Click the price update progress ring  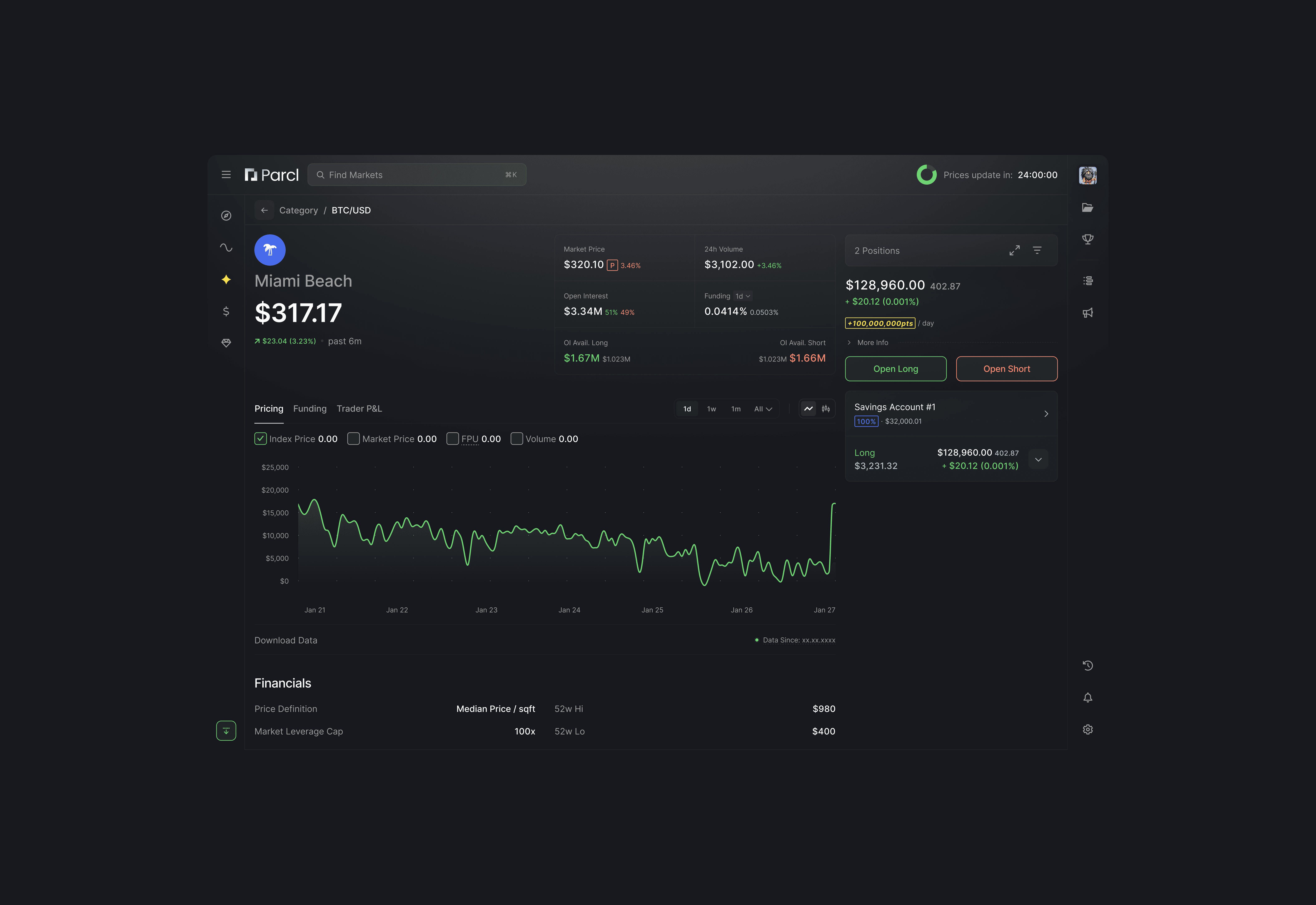pyautogui.click(x=927, y=175)
